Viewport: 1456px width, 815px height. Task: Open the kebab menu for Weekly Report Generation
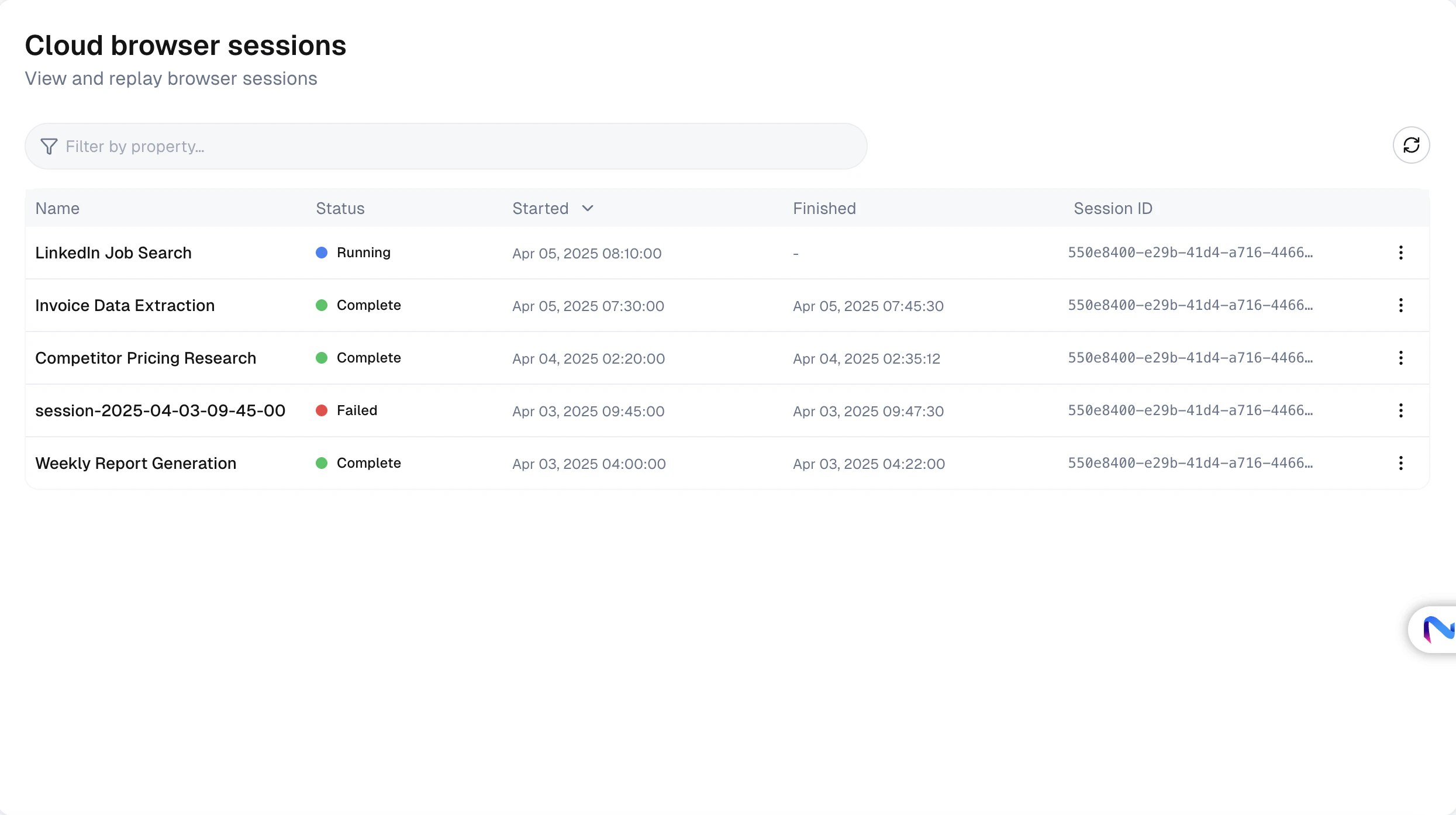coord(1401,463)
